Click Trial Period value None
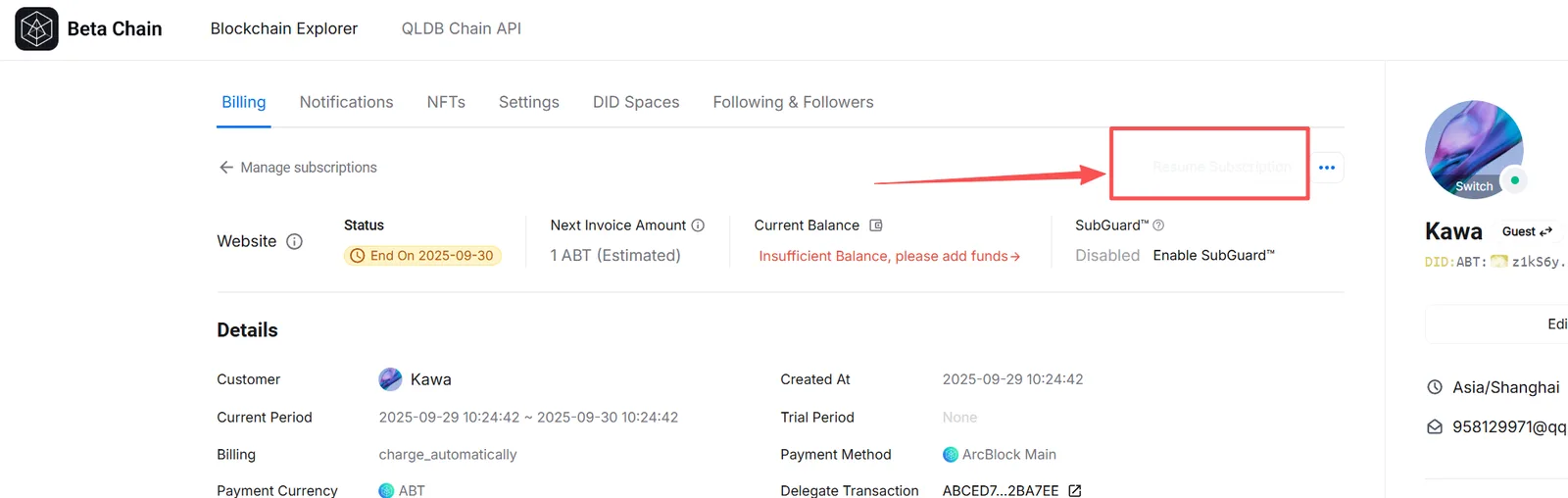 [x=959, y=418]
